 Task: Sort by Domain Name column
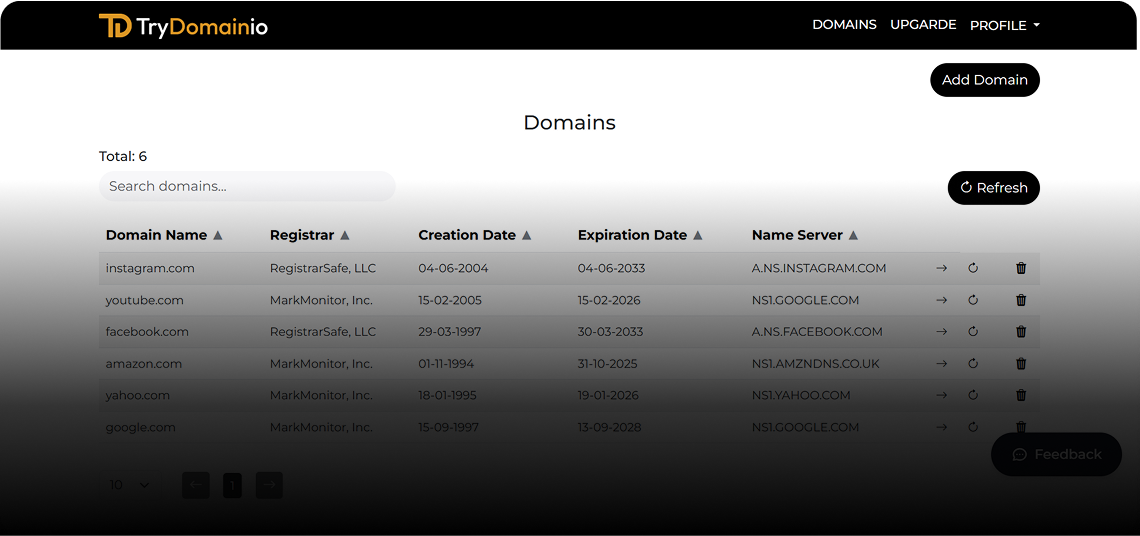coord(164,236)
